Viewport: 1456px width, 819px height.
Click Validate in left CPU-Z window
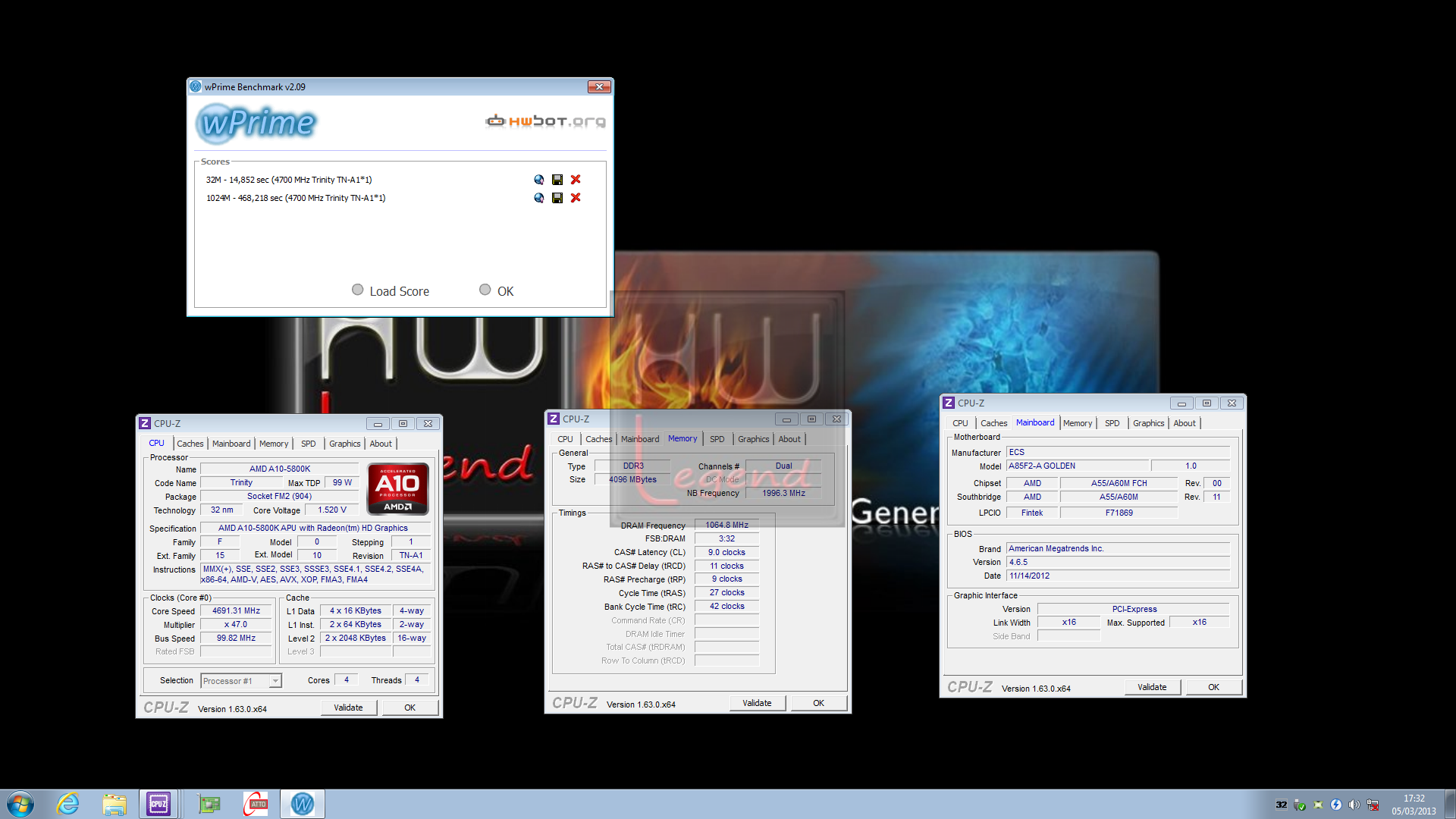point(349,708)
